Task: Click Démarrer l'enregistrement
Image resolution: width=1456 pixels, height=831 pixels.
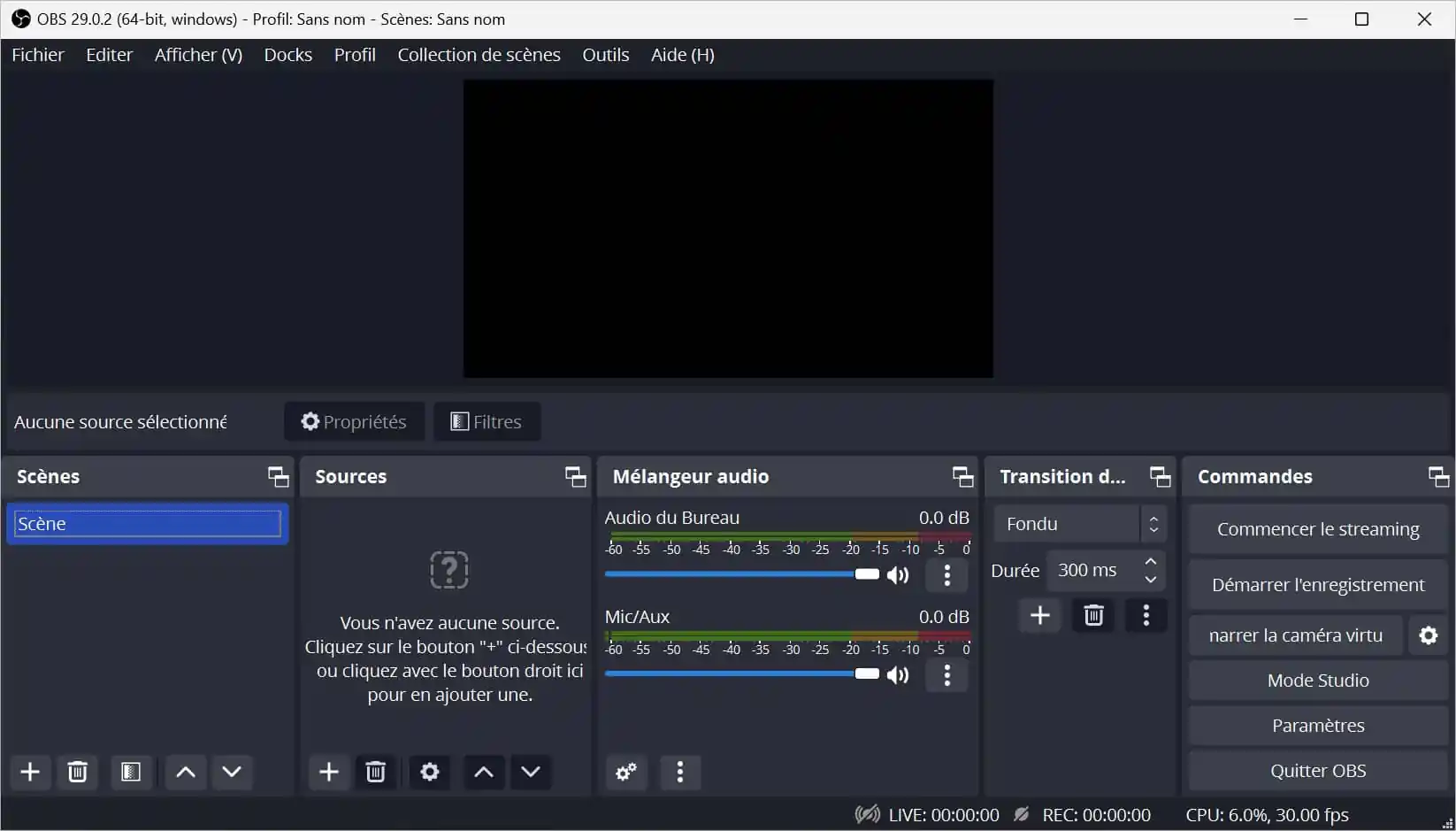Action: (x=1318, y=585)
